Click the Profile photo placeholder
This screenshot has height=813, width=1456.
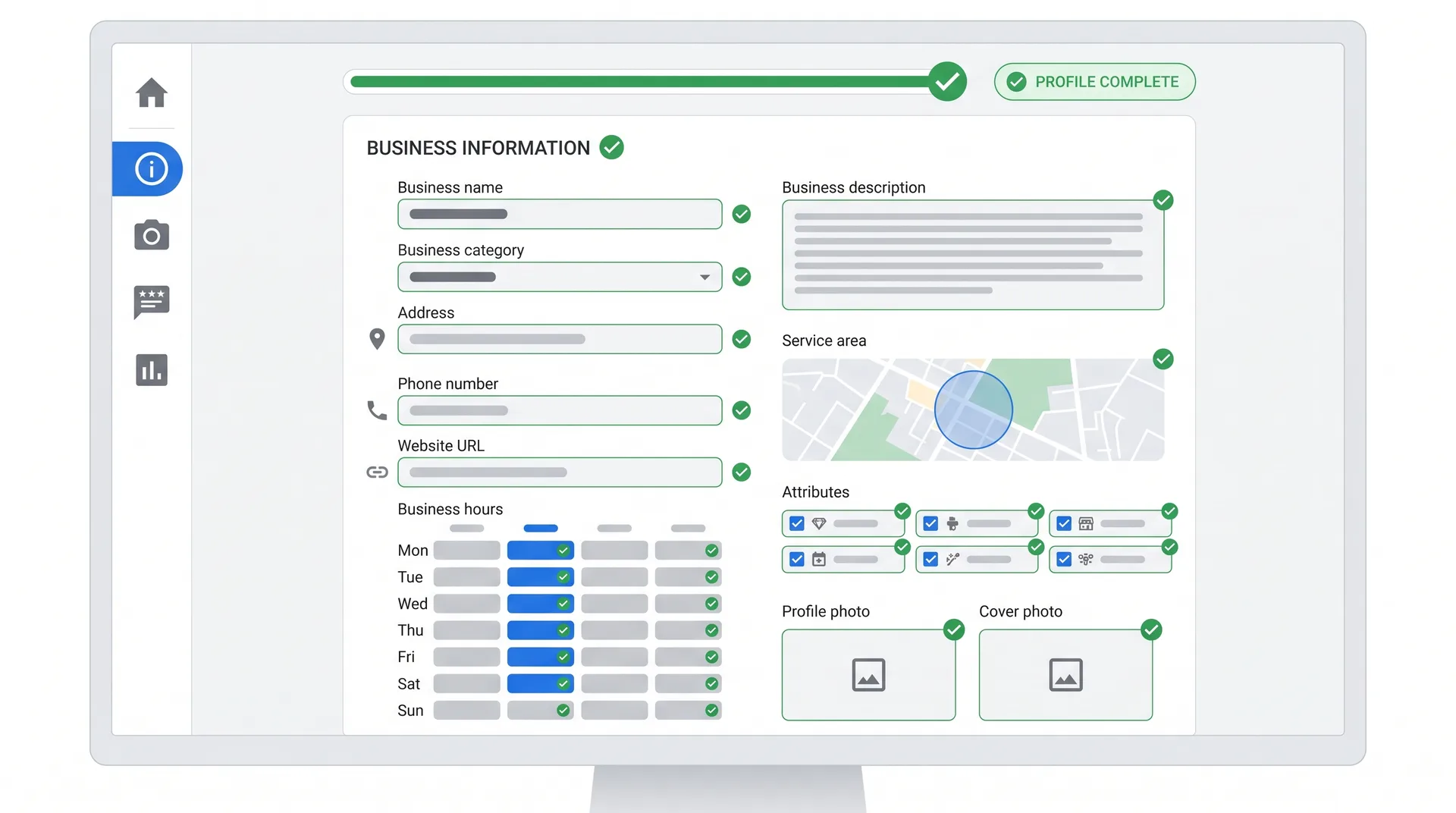[x=868, y=675]
